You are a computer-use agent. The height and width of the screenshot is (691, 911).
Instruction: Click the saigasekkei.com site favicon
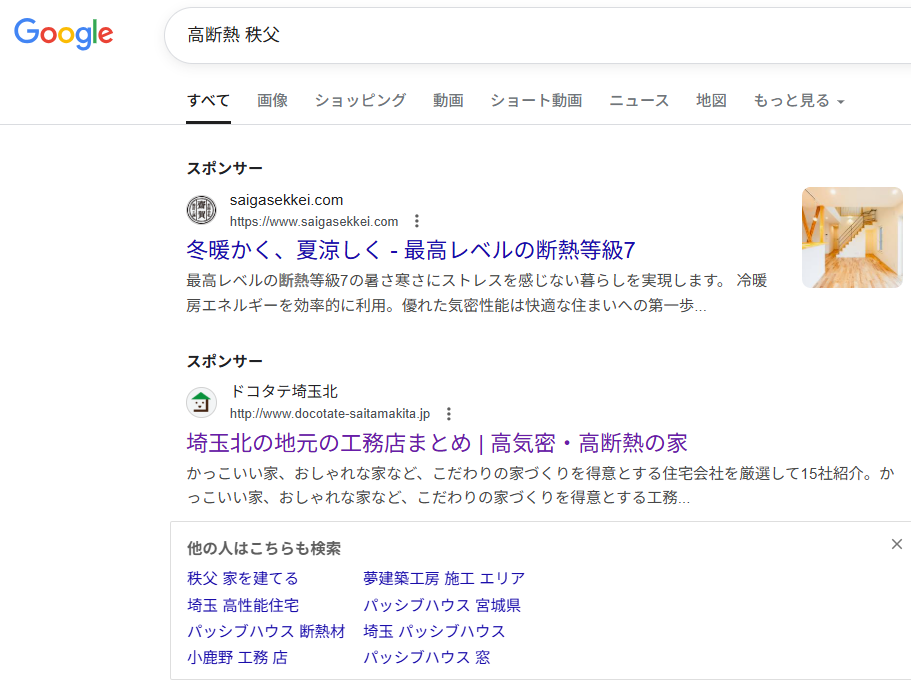click(201, 210)
